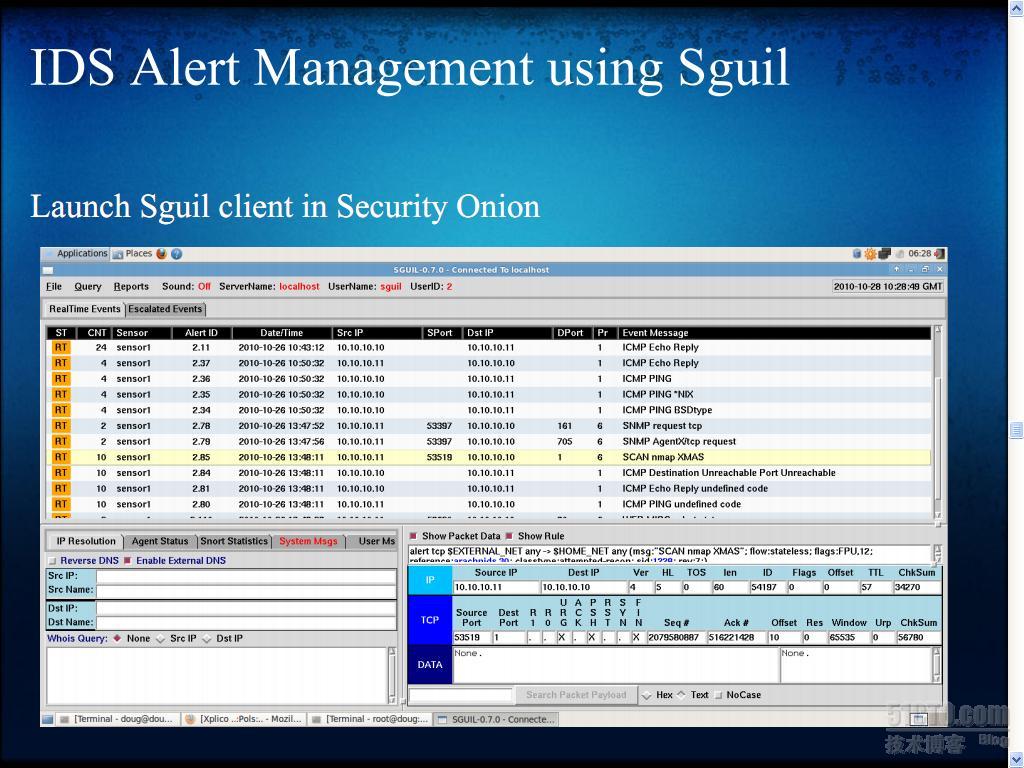Toggle the Show Packet Data checkbox
This screenshot has width=1024, height=768.
point(413,536)
